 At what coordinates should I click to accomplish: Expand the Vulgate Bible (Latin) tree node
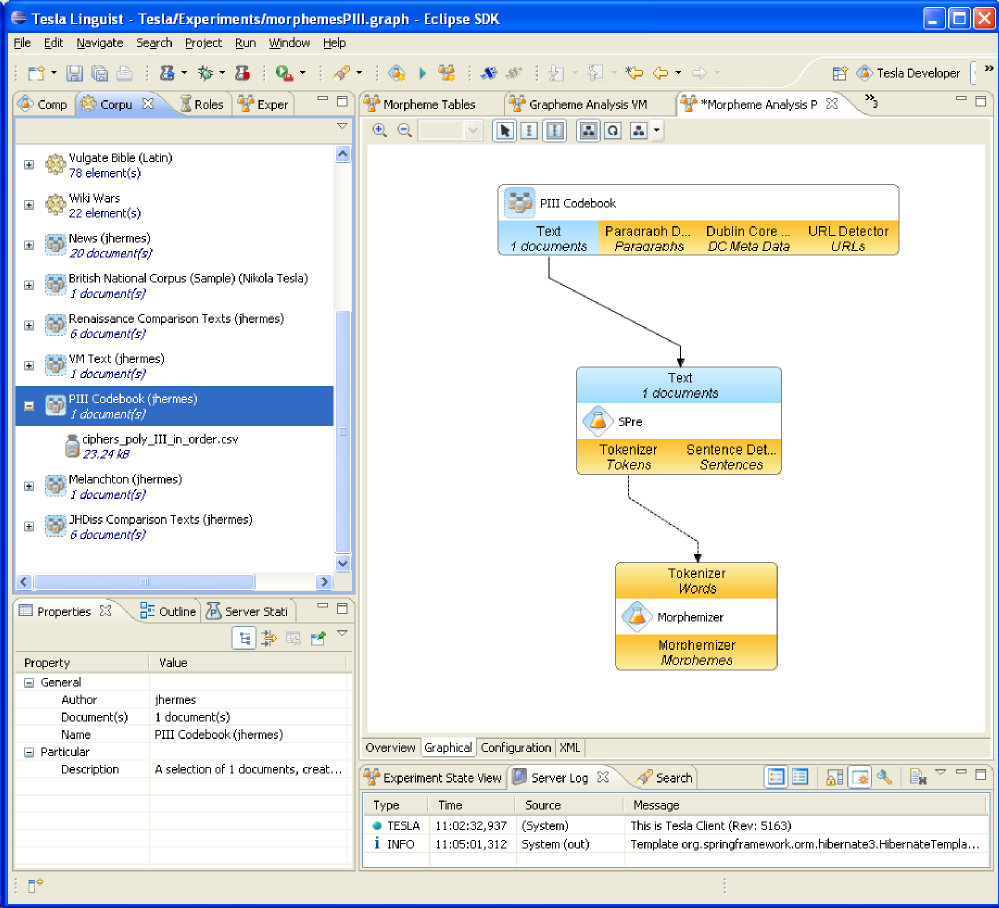(x=29, y=165)
